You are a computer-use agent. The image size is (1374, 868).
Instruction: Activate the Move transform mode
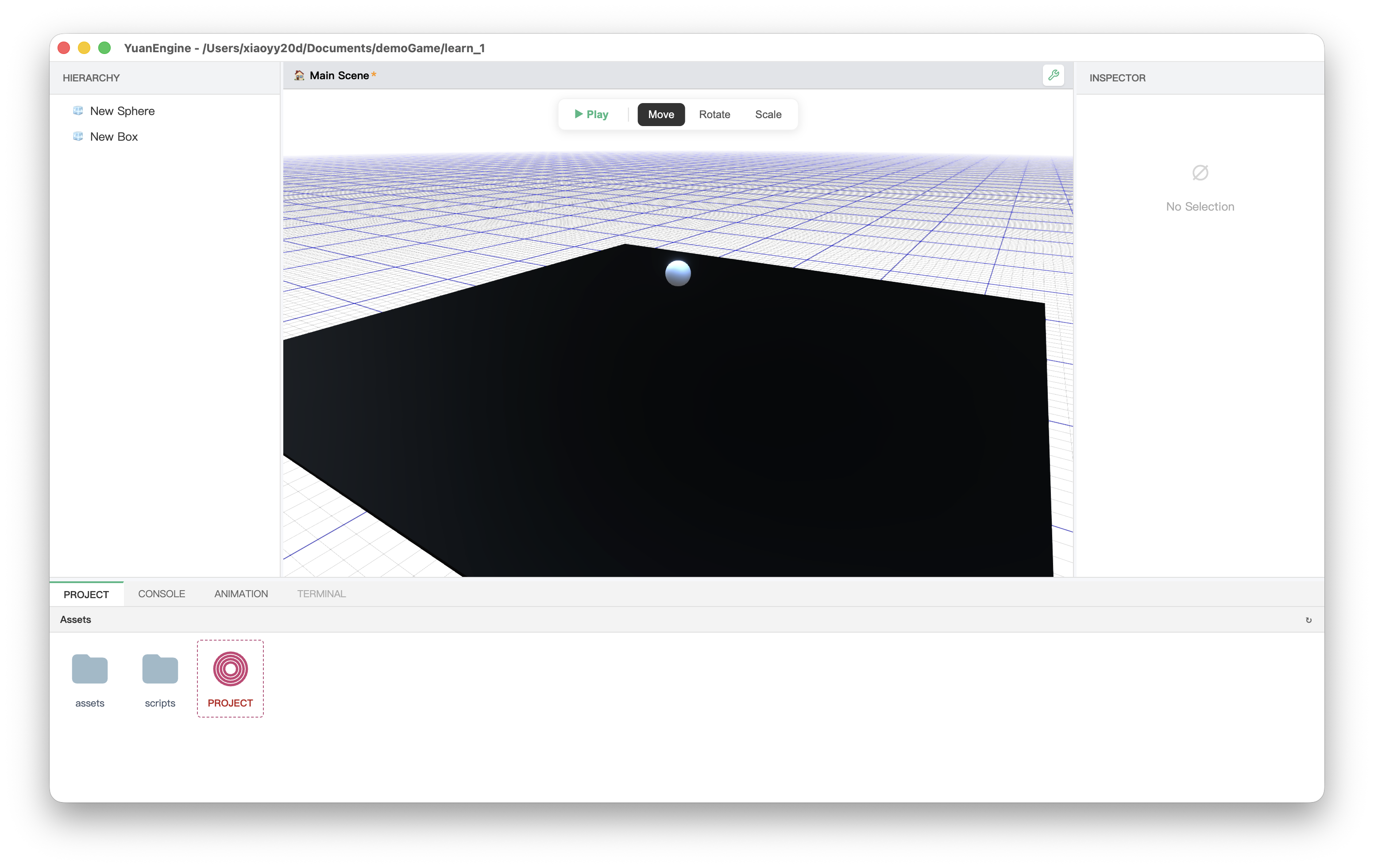[661, 115]
